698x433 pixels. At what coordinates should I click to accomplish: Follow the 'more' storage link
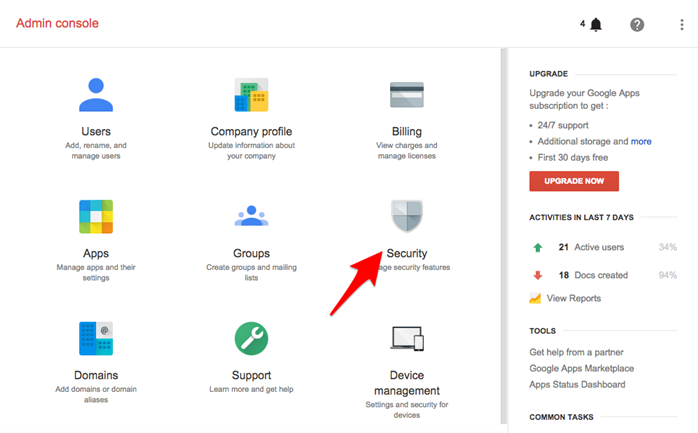[x=641, y=142]
